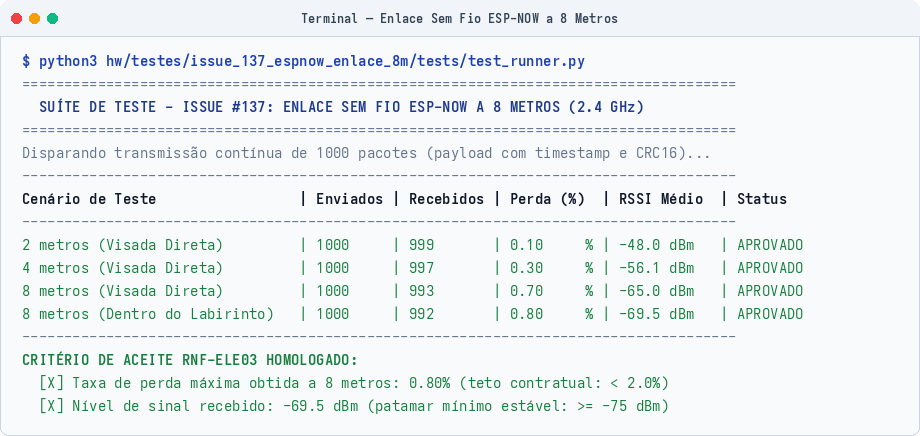Click the 'Perda (%)' column header
The height and width of the screenshot is (436, 920).
[547, 199]
